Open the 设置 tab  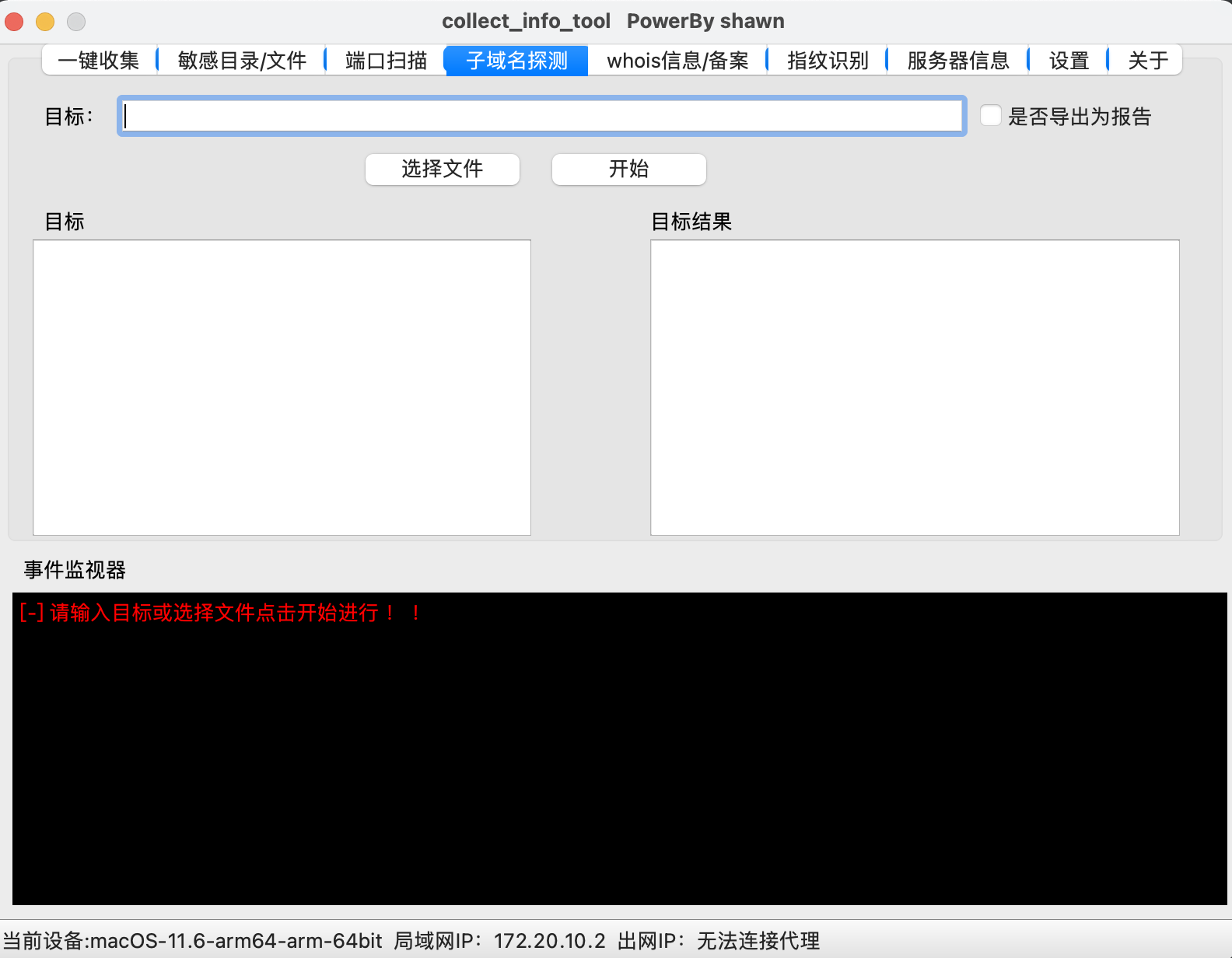click(x=1069, y=61)
